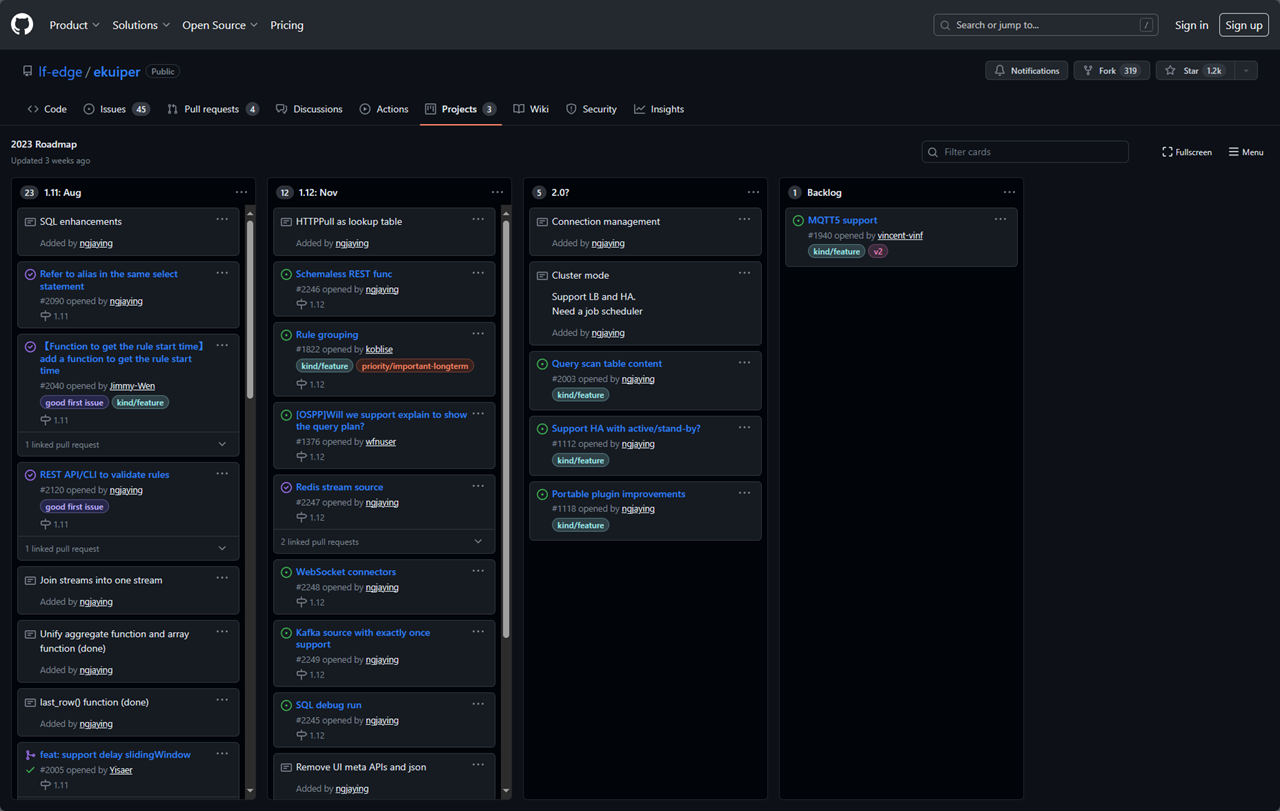Expand 2 linked pull requests under Redis card
The image size is (1280, 811).
[384, 542]
